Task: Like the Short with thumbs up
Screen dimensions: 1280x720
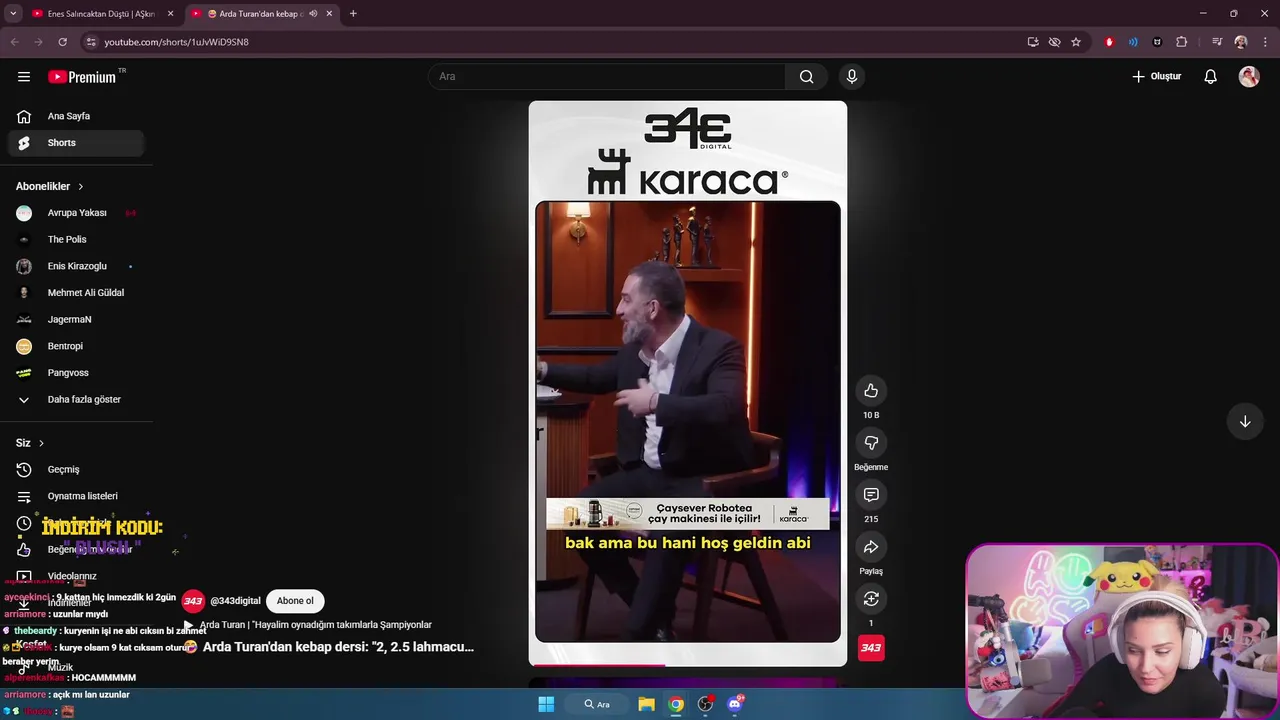Action: (x=871, y=391)
